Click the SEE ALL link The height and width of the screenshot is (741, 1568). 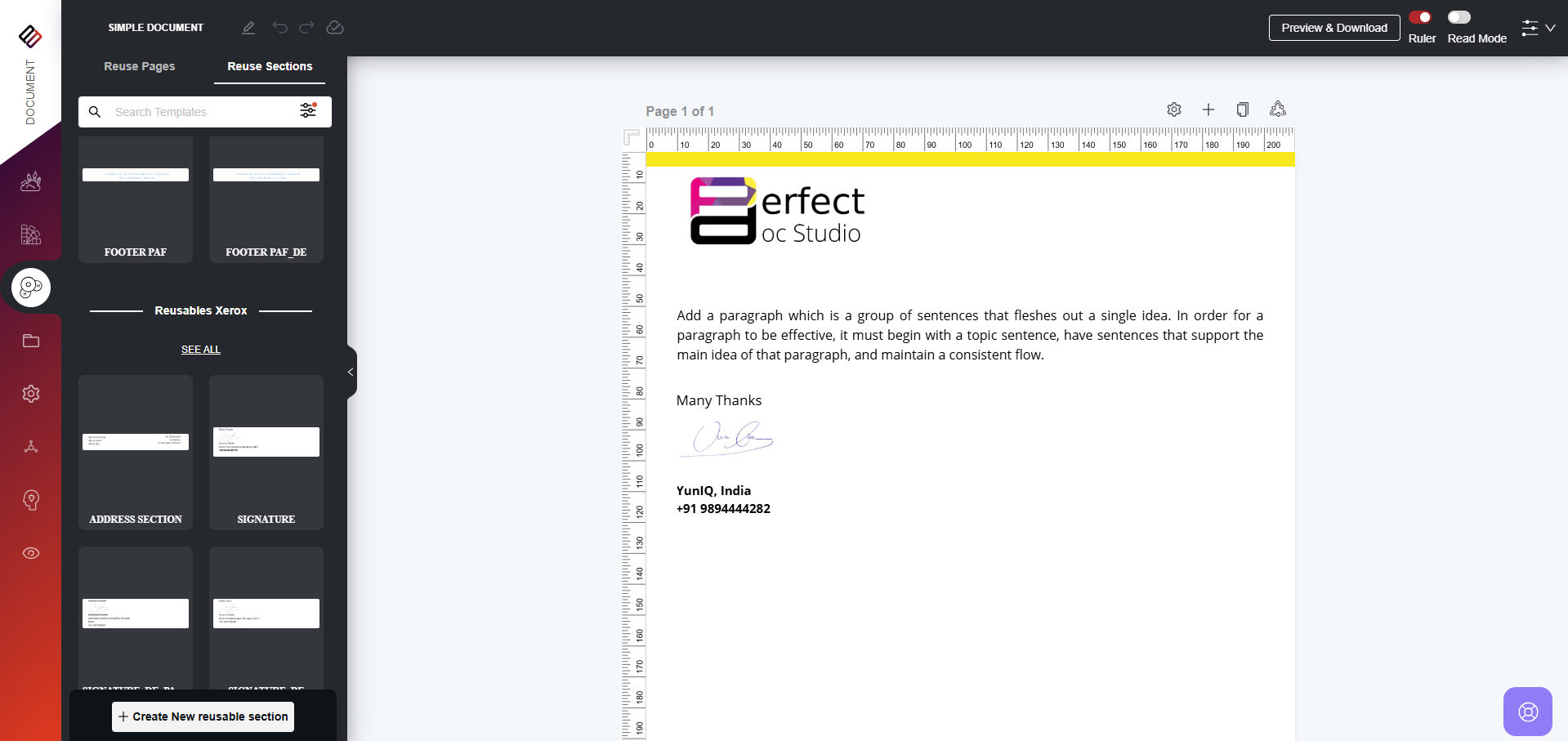point(201,350)
